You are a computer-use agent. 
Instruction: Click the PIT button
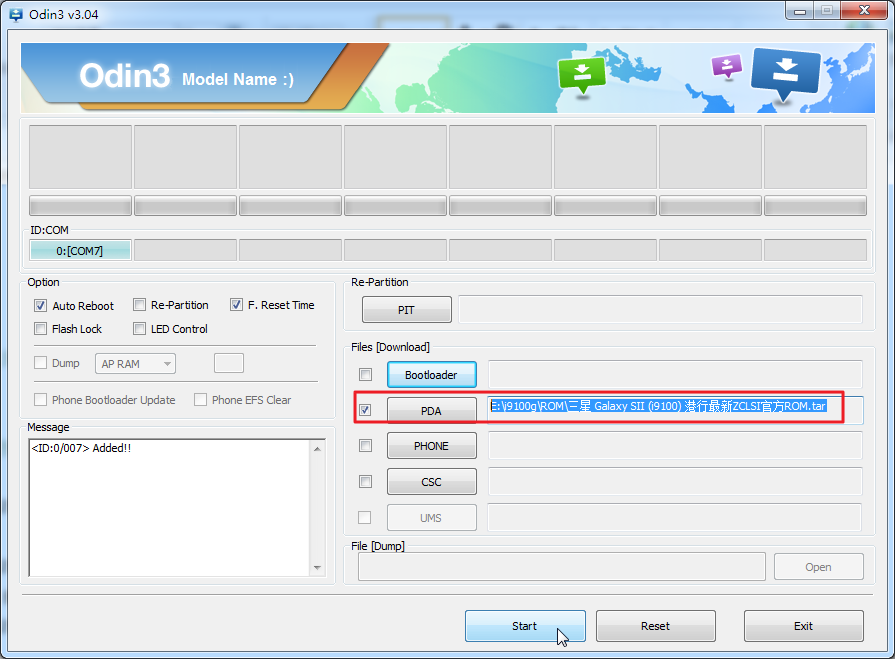(406, 309)
